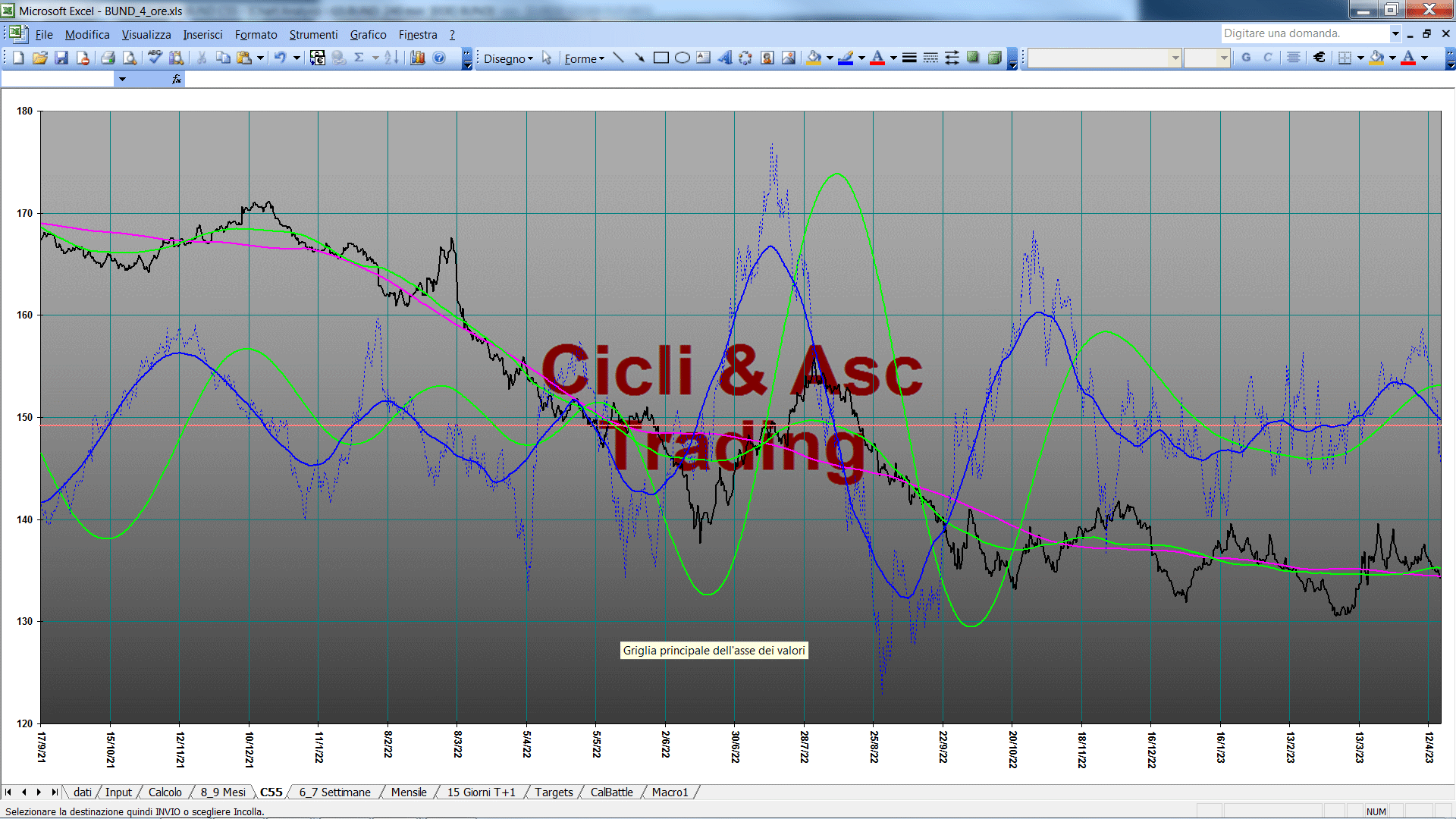The height and width of the screenshot is (819, 1456).
Task: Click the Copy icon
Action: pyautogui.click(x=223, y=58)
